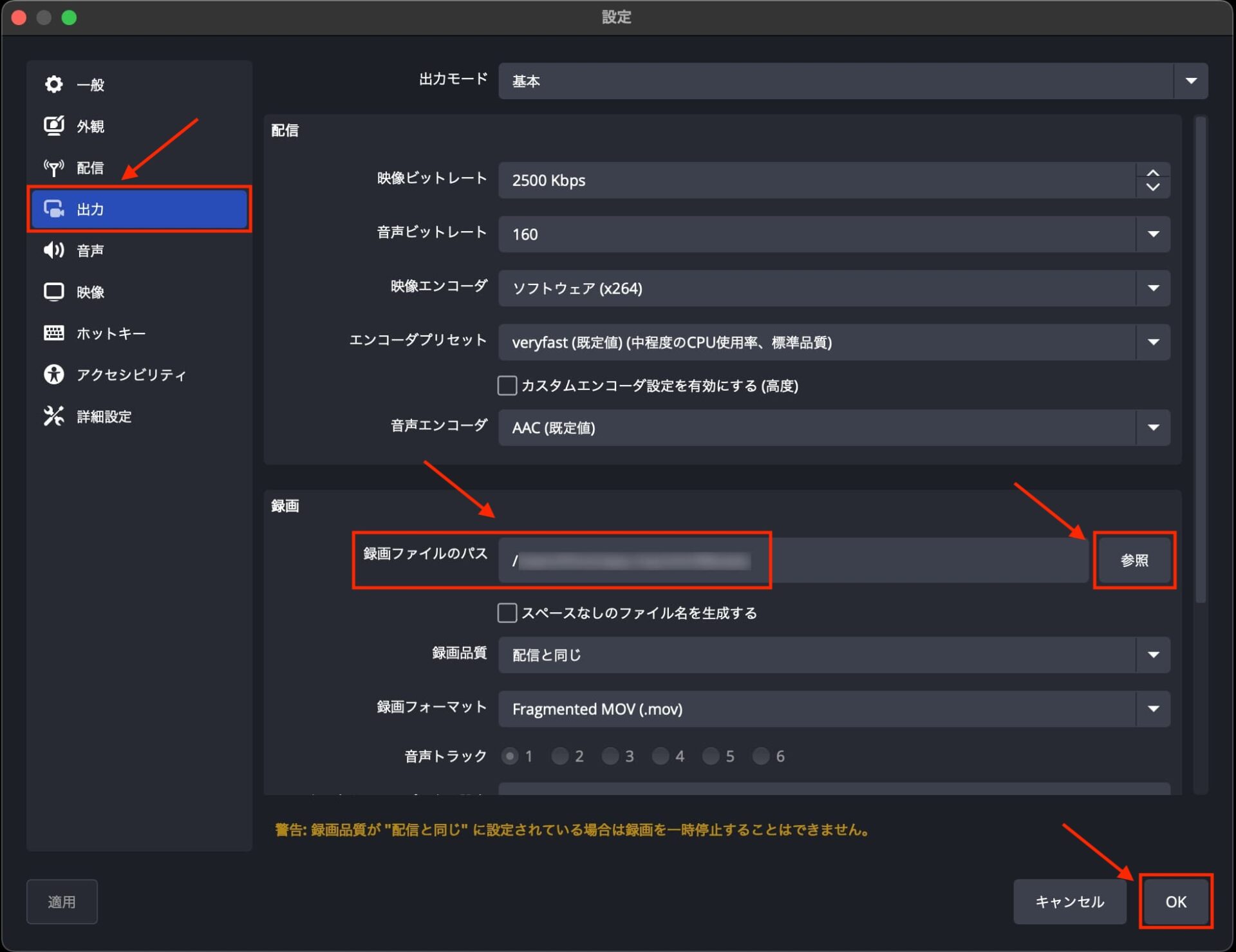Click the 参照 browse button
Image resolution: width=1236 pixels, height=952 pixels.
coord(1134,560)
